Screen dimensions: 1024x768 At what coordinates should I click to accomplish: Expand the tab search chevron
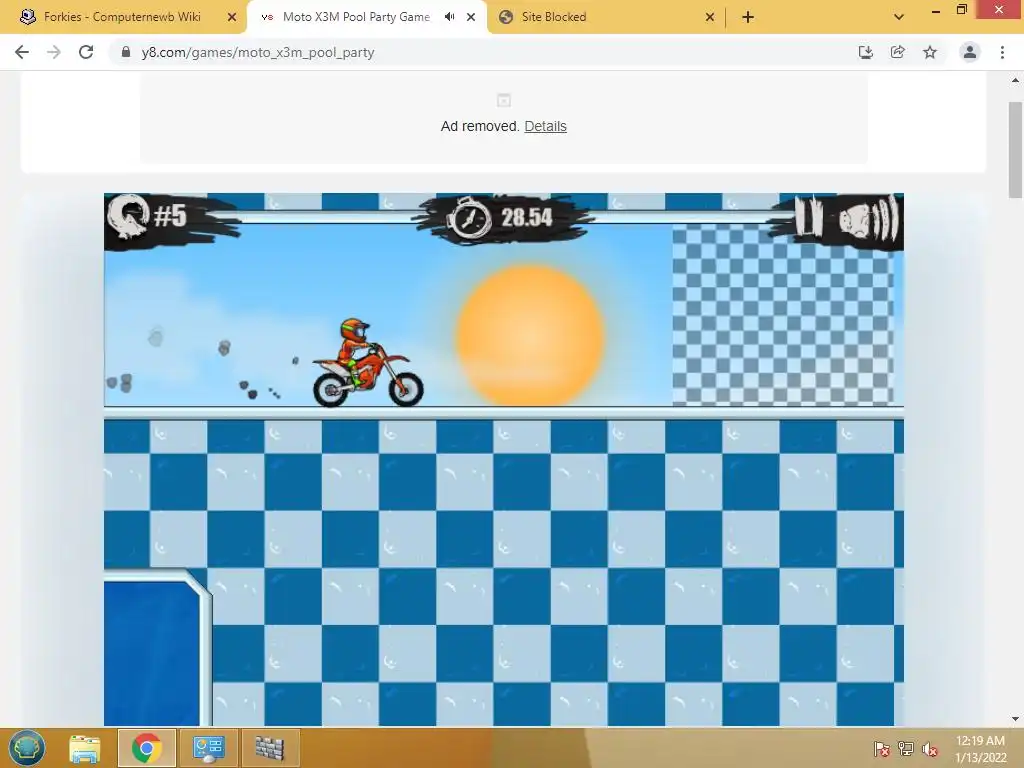click(x=899, y=17)
